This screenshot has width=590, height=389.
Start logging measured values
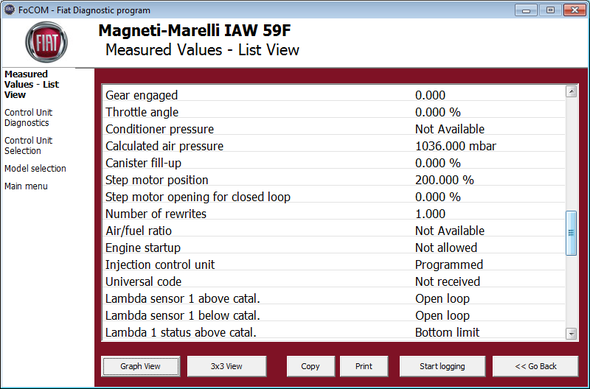point(442,366)
